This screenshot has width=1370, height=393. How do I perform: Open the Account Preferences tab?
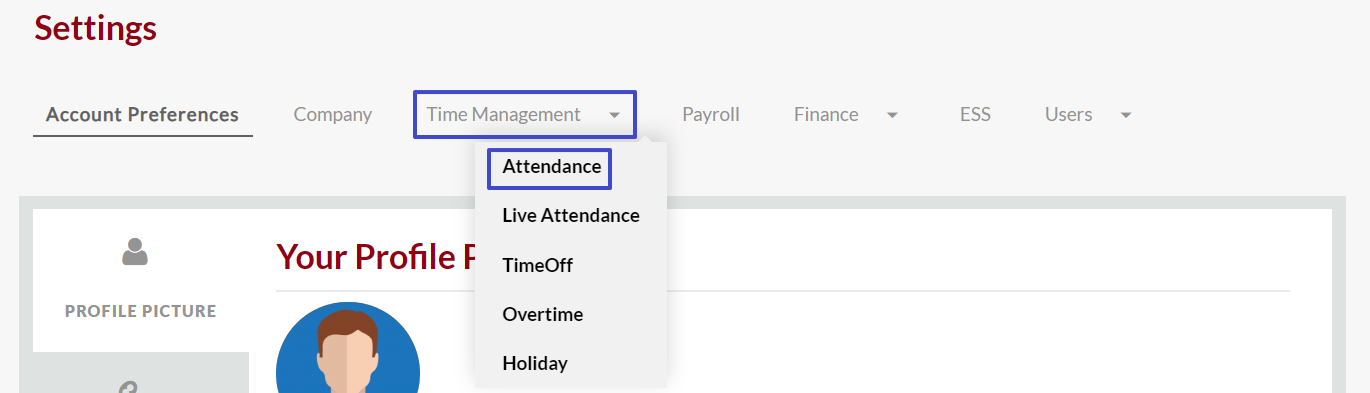pos(142,114)
